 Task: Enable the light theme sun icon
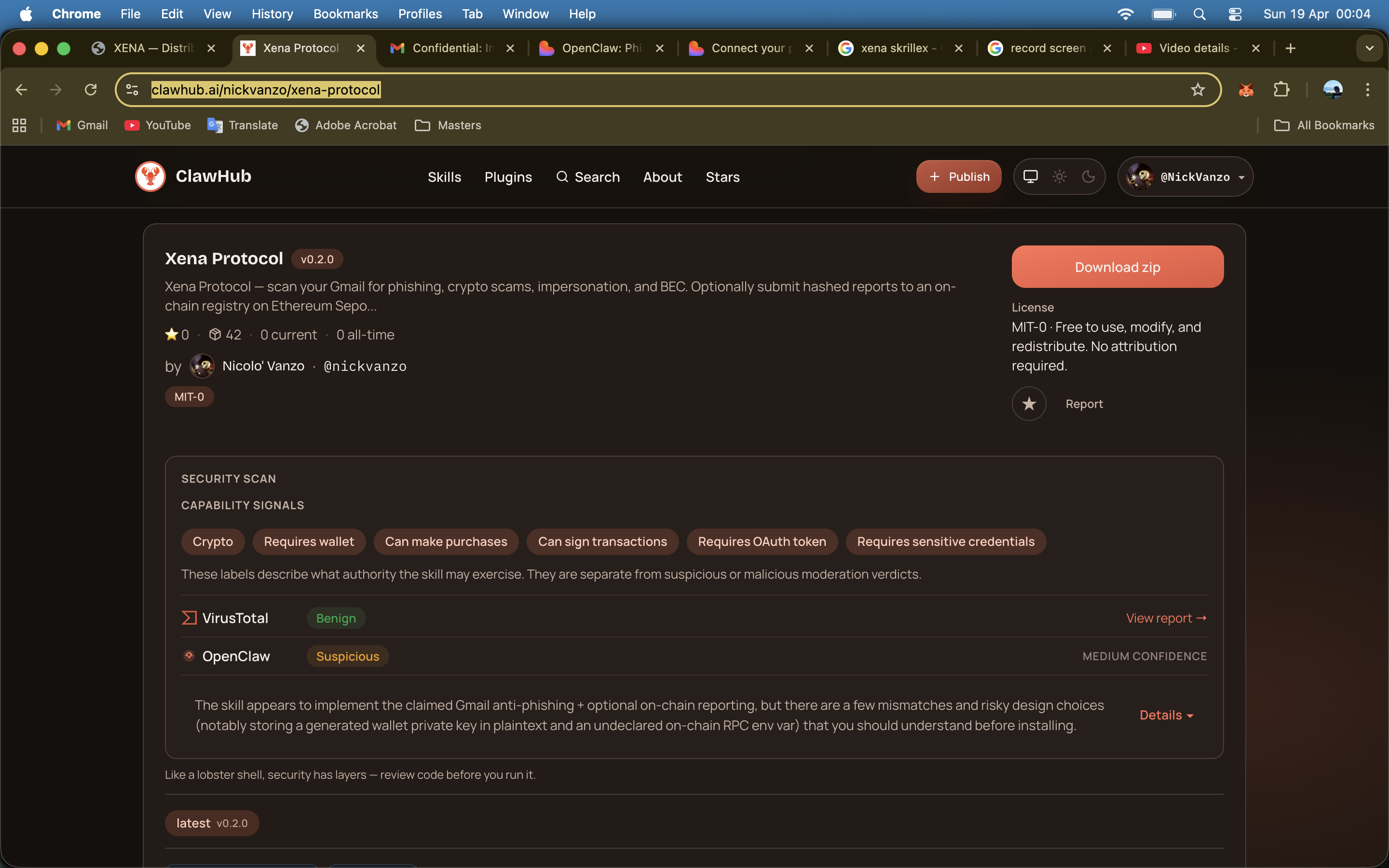[x=1059, y=176]
